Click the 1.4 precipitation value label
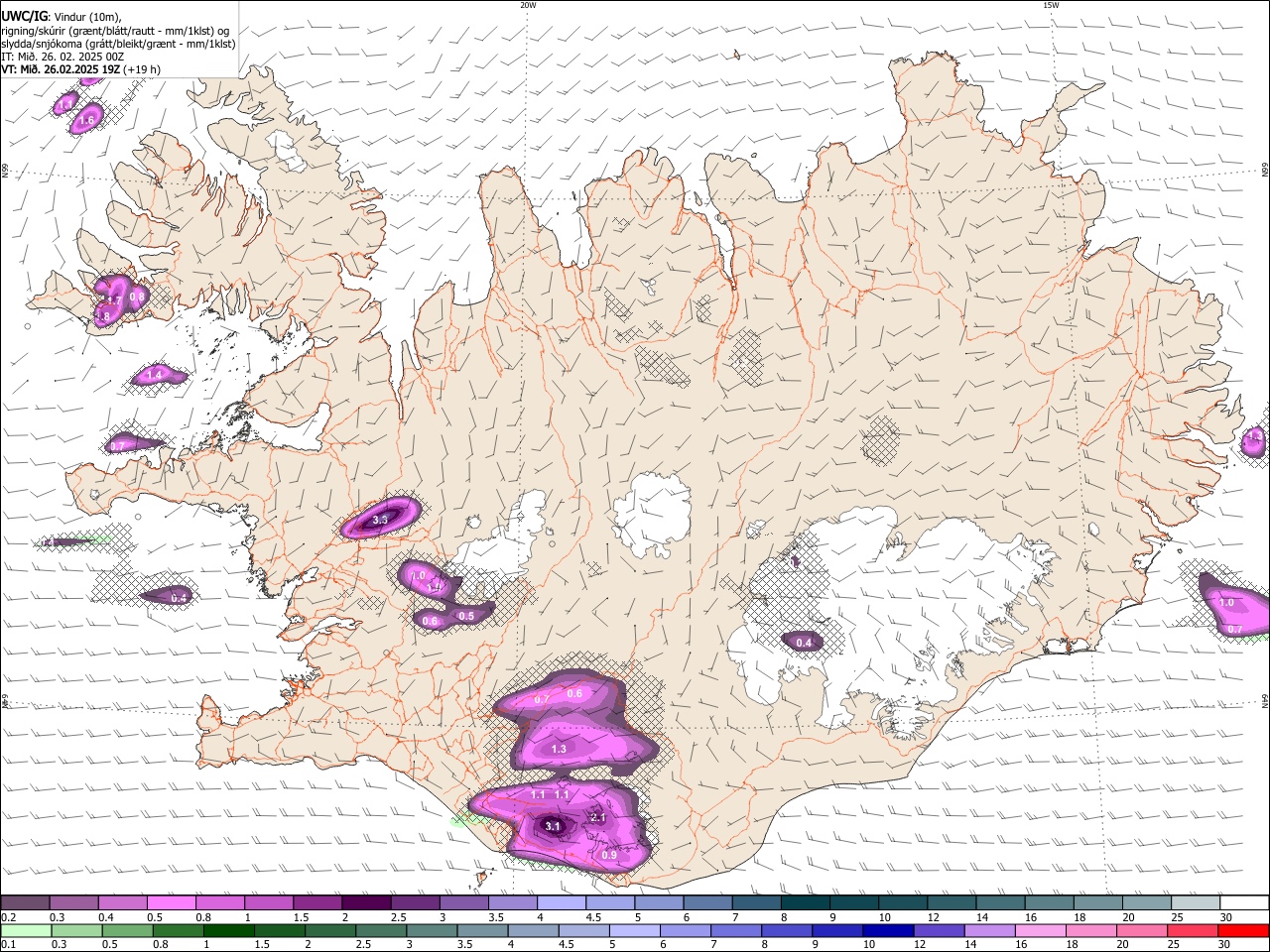The height and width of the screenshot is (952, 1270). tap(154, 375)
